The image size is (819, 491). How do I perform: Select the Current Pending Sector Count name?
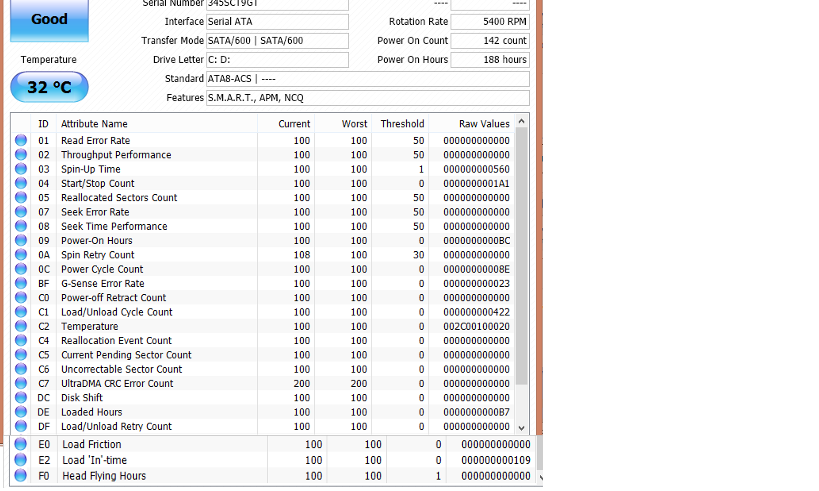(126, 355)
